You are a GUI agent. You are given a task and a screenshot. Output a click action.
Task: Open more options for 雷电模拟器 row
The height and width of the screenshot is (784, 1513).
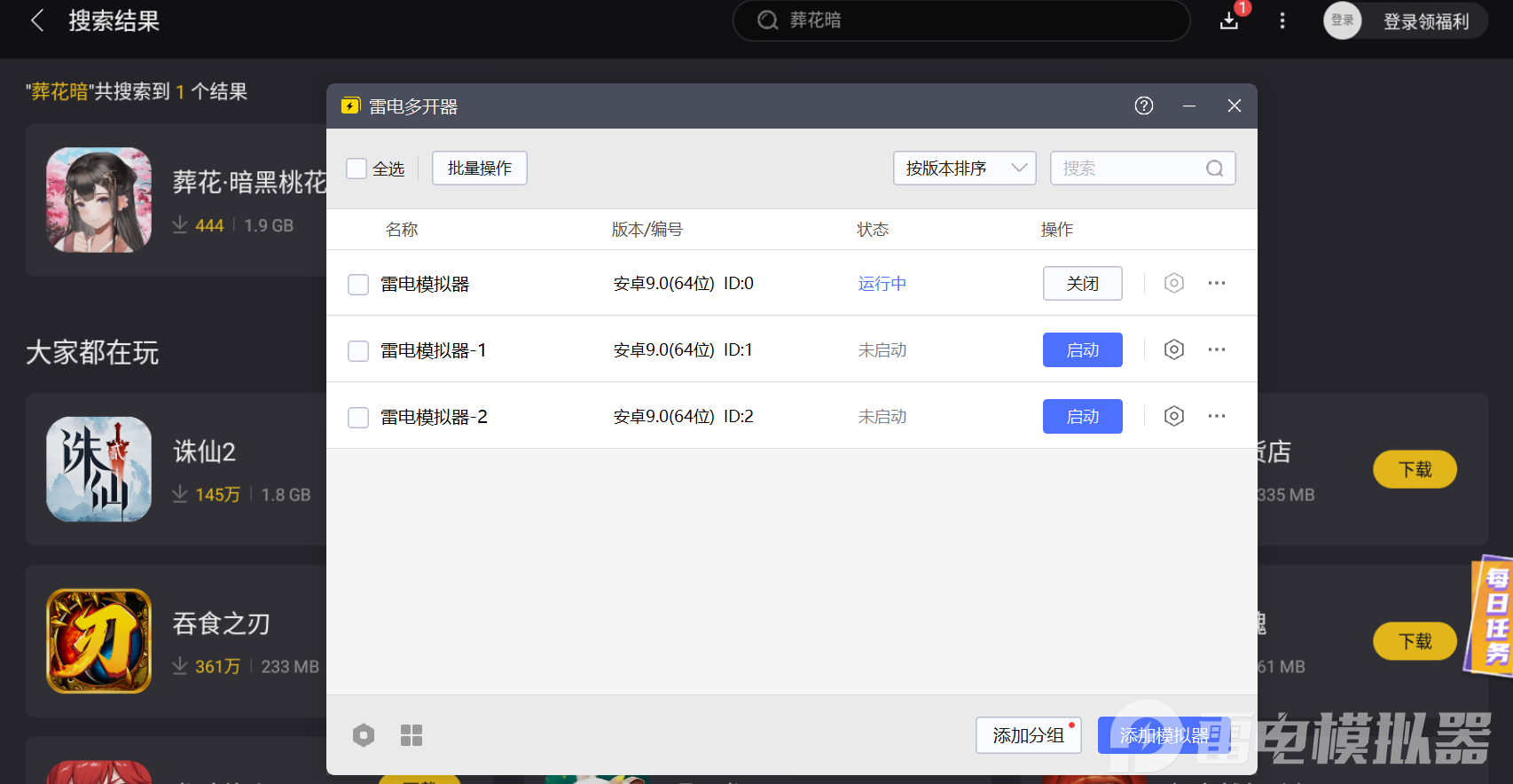(x=1216, y=283)
